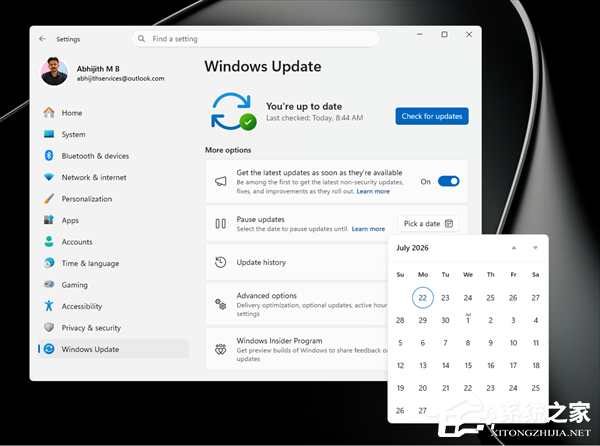Open the Apps settings page

click(113, 220)
